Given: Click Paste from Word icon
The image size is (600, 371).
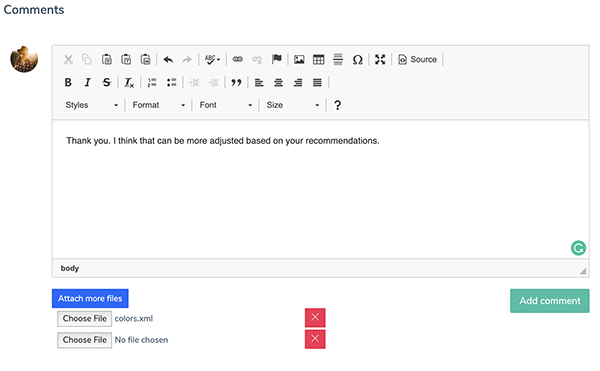Looking at the screenshot, I should 145,59.
